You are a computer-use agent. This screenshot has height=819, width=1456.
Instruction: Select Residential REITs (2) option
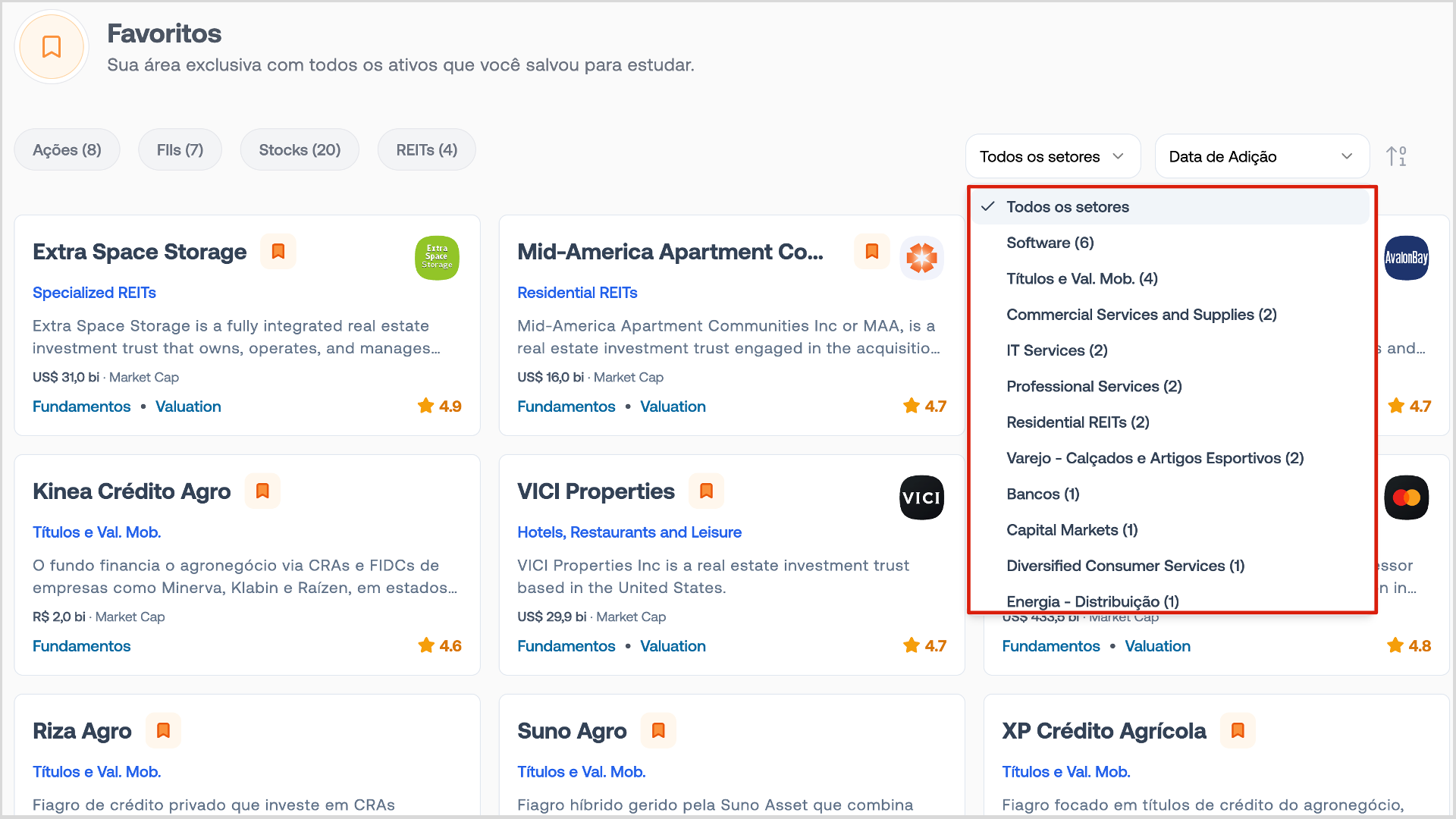(1171, 422)
